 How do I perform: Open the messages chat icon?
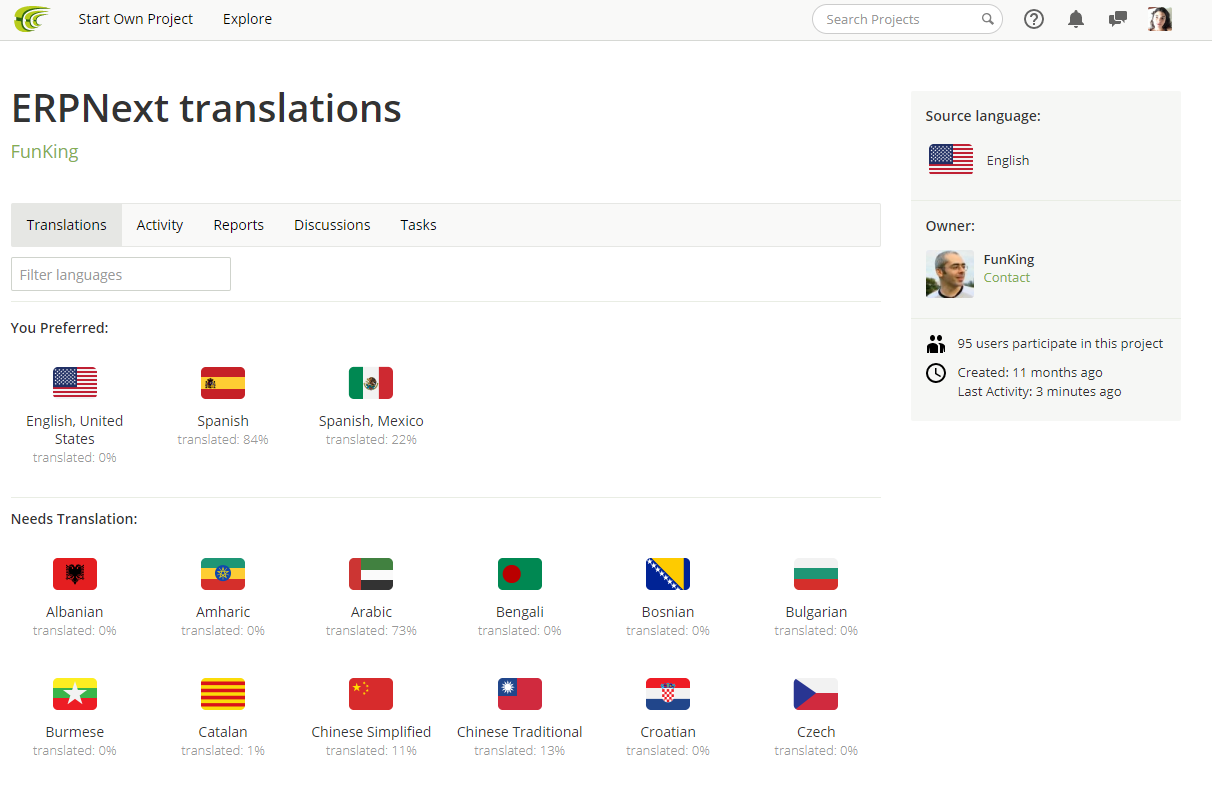pyautogui.click(x=1118, y=19)
